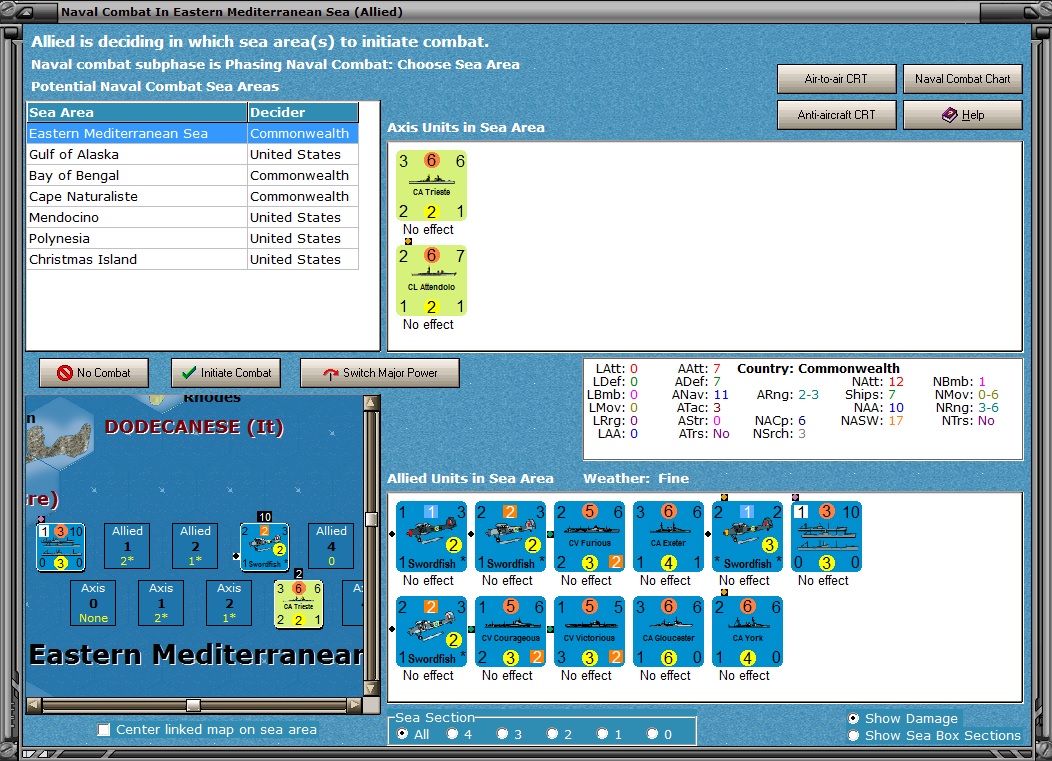Click the Decider column header
Screen dimensions: 1052x761
point(303,112)
